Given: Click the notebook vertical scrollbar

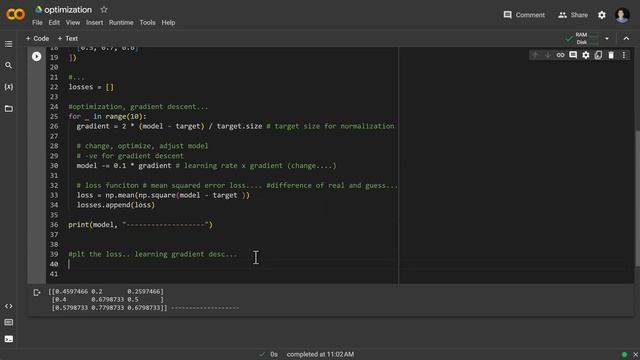Looking at the screenshot, I should pyautogui.click(x=637, y=198).
